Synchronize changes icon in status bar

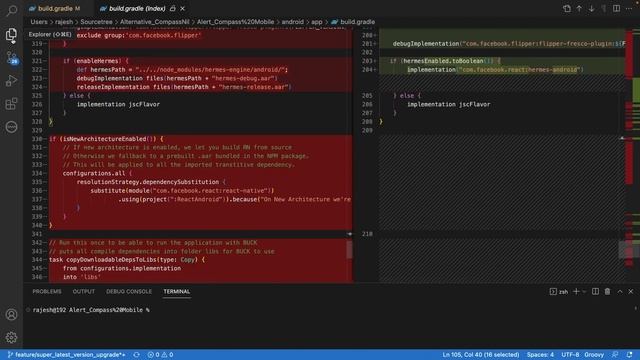136,355
